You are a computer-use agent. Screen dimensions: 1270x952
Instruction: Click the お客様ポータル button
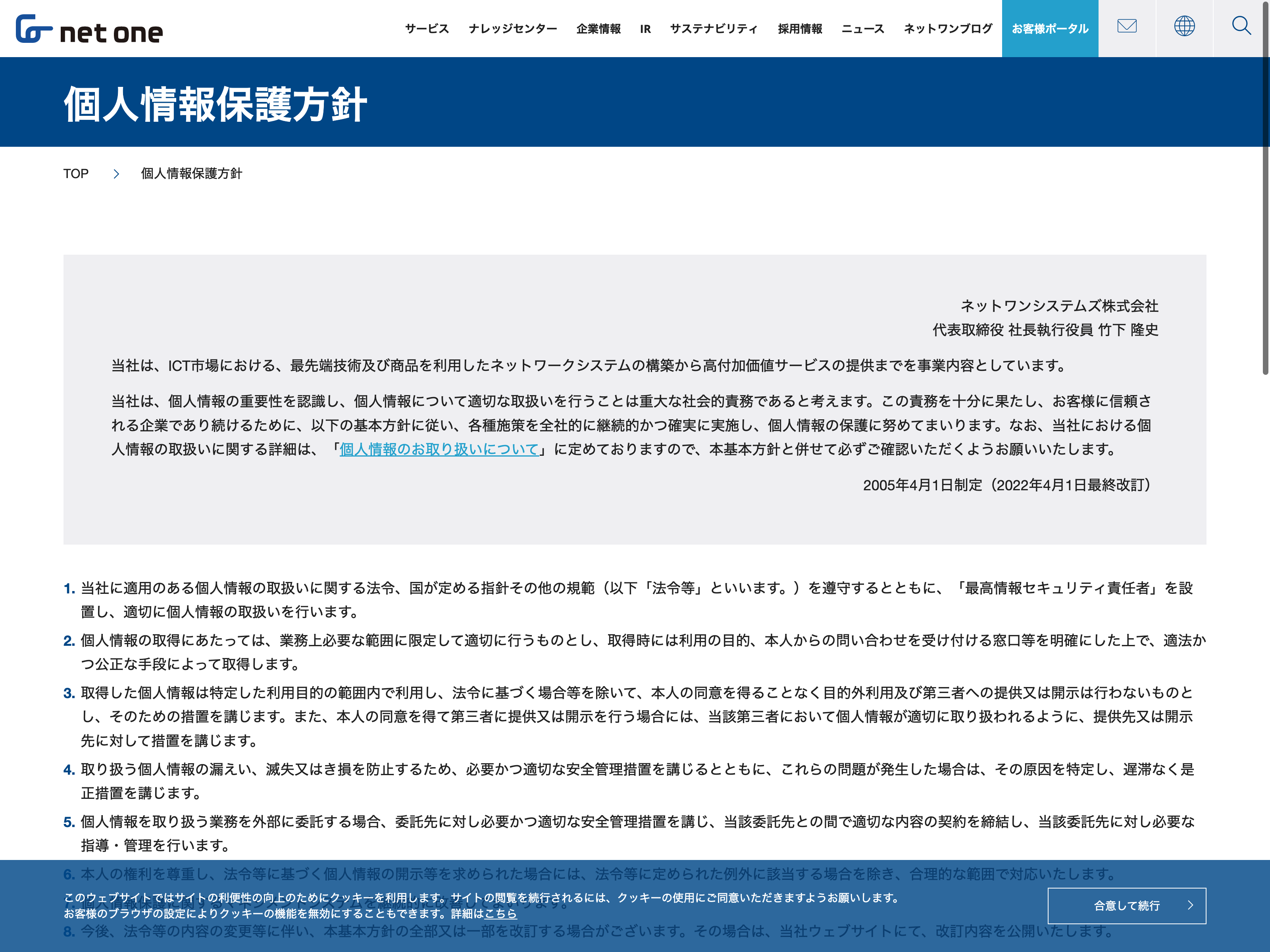[x=1049, y=29]
